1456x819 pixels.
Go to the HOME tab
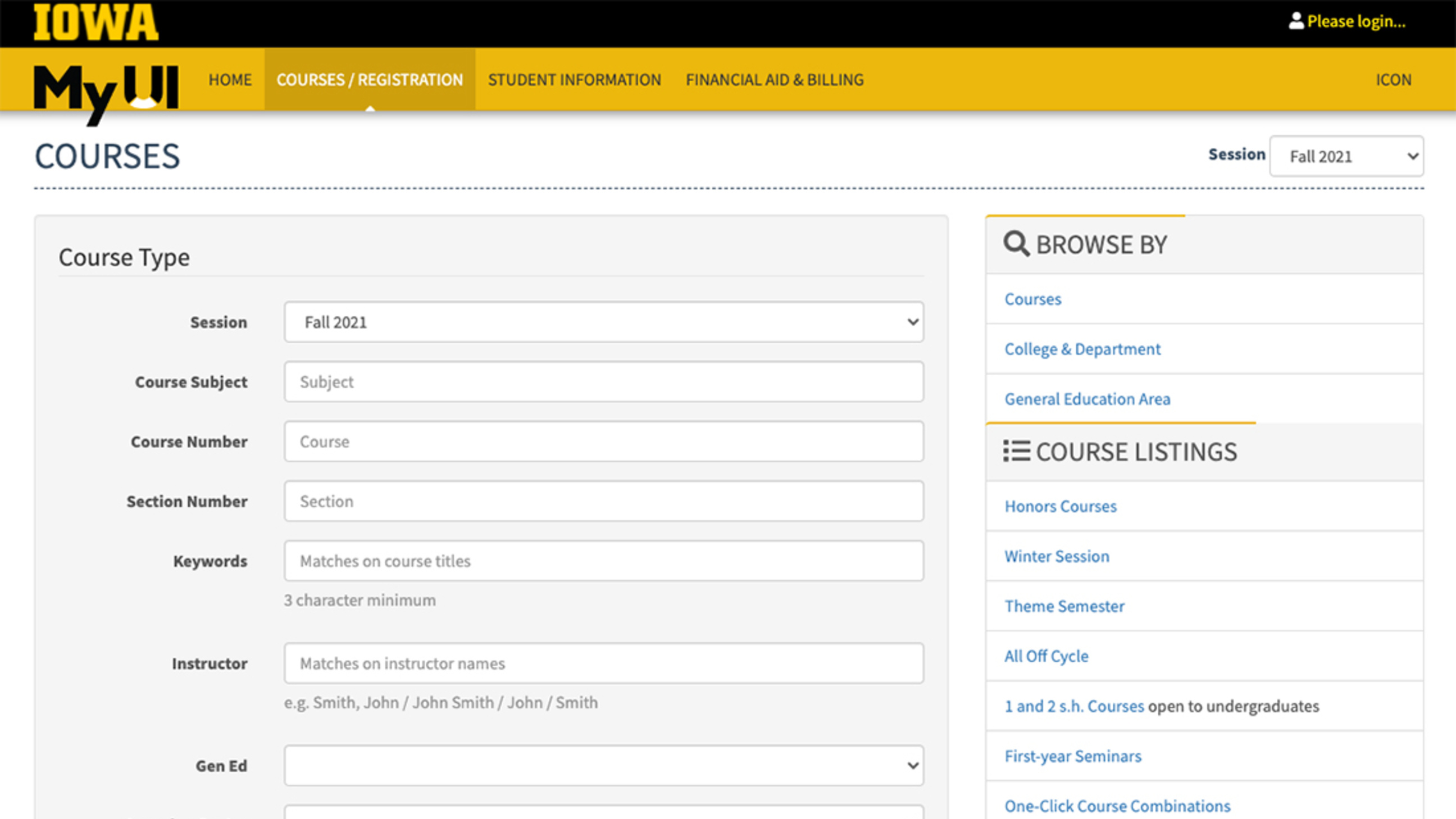click(x=230, y=80)
